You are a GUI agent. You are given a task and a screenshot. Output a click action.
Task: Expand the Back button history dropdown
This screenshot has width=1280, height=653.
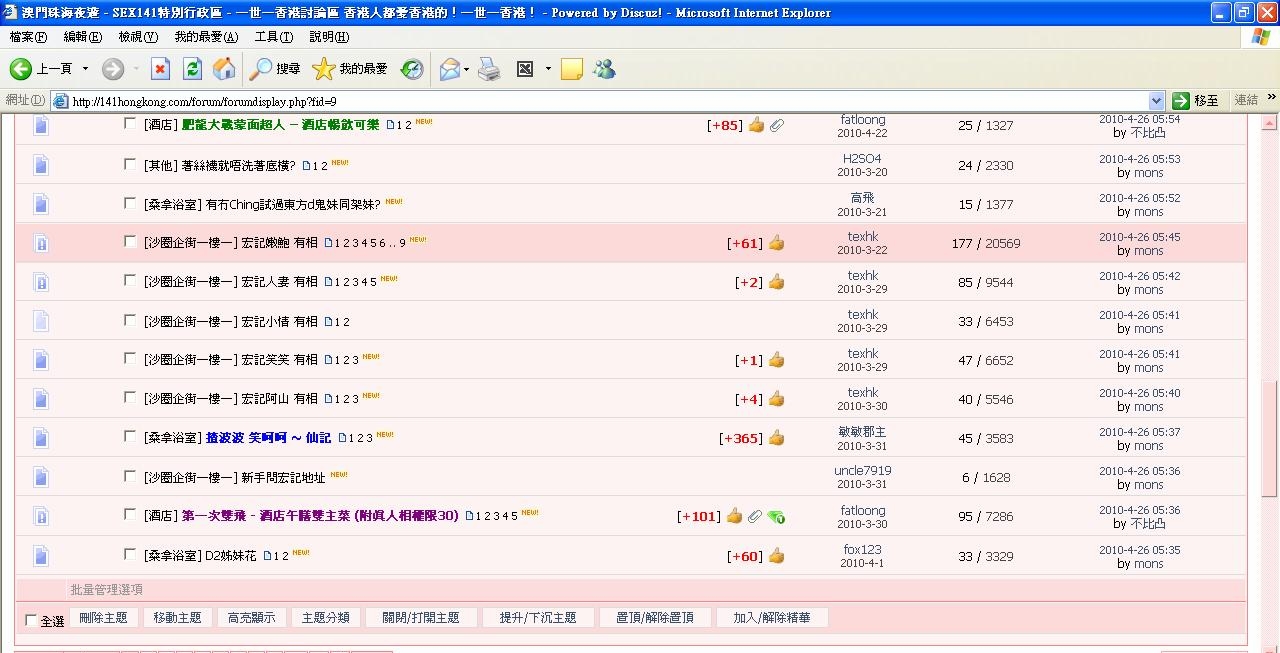(x=85, y=69)
